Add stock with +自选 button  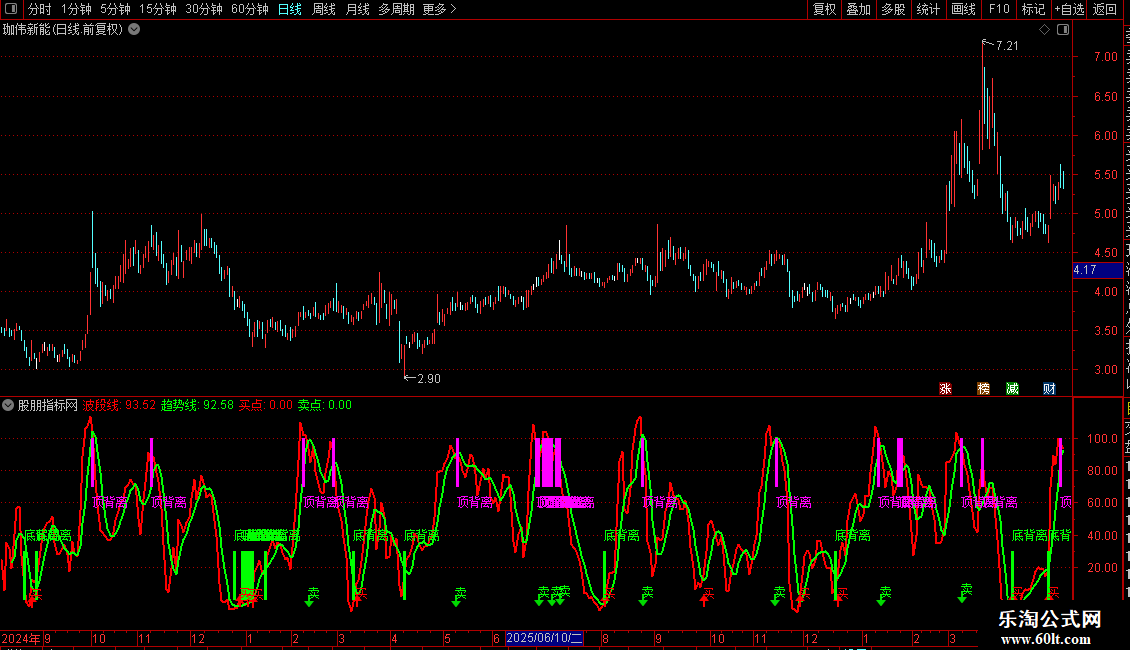(1069, 9)
